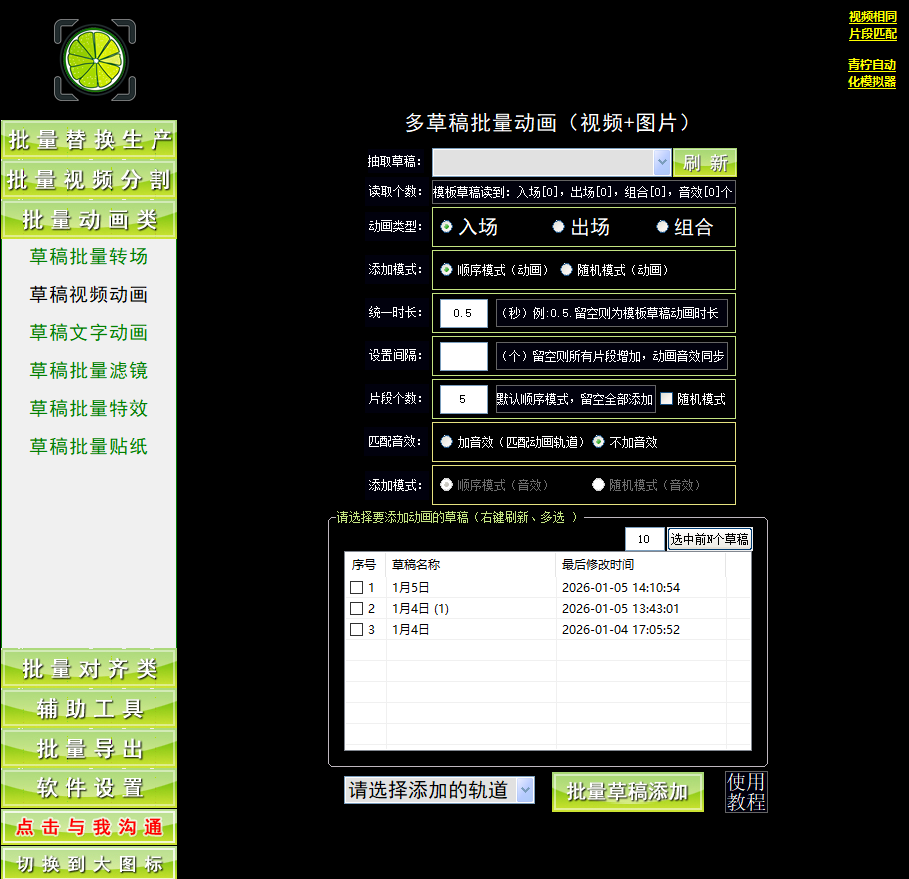Image resolution: width=909 pixels, height=879 pixels.
Task: Check the draft 1月5日 checkbox
Action: (x=356, y=588)
